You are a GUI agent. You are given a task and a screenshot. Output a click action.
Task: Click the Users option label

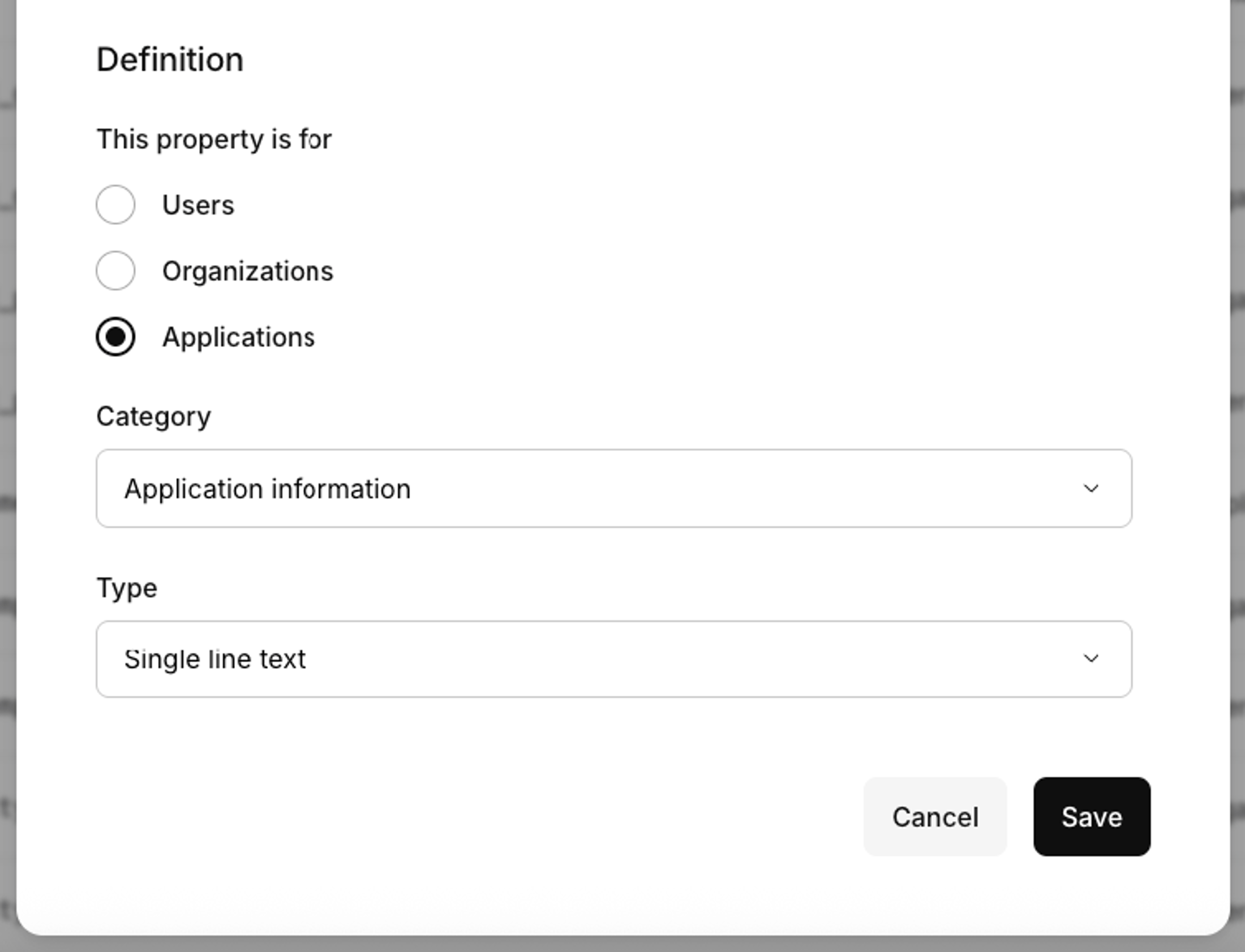198,205
